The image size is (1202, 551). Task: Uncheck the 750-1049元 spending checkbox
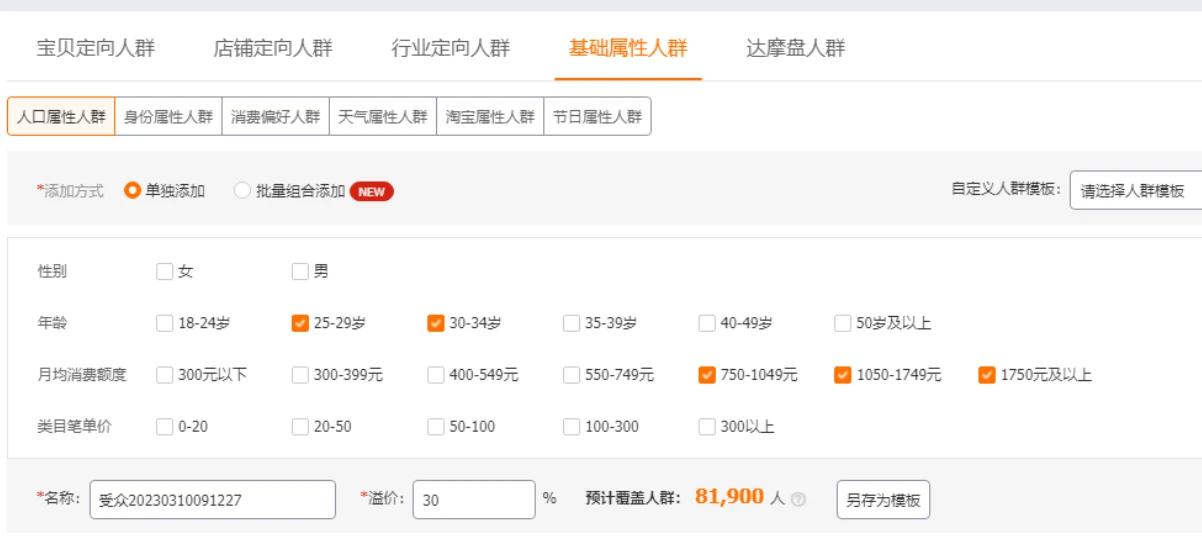(x=705, y=375)
